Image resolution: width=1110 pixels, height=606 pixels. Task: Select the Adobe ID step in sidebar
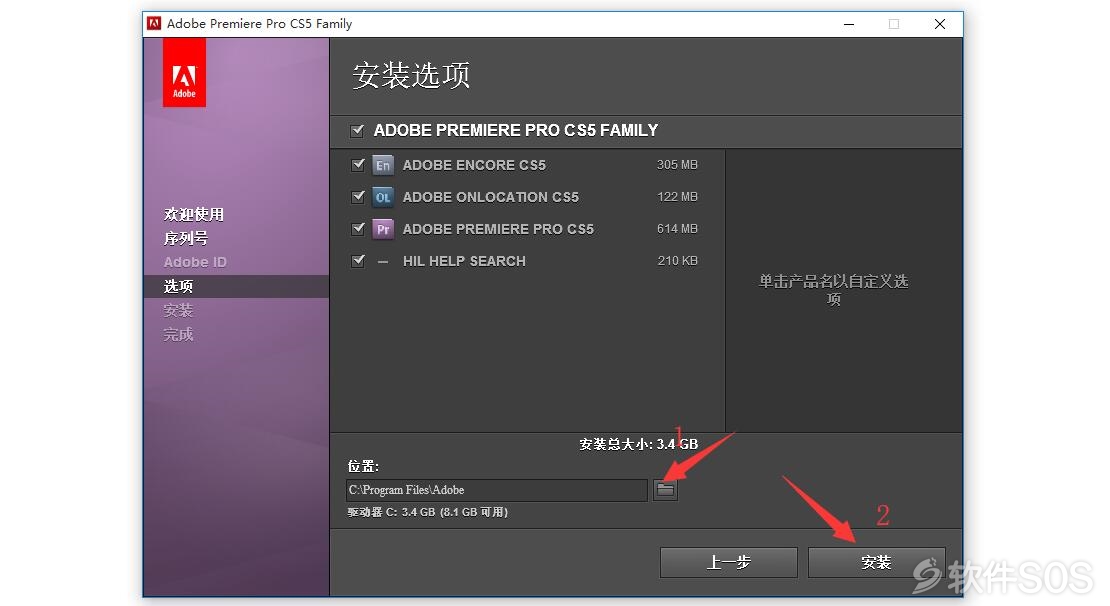[195, 262]
